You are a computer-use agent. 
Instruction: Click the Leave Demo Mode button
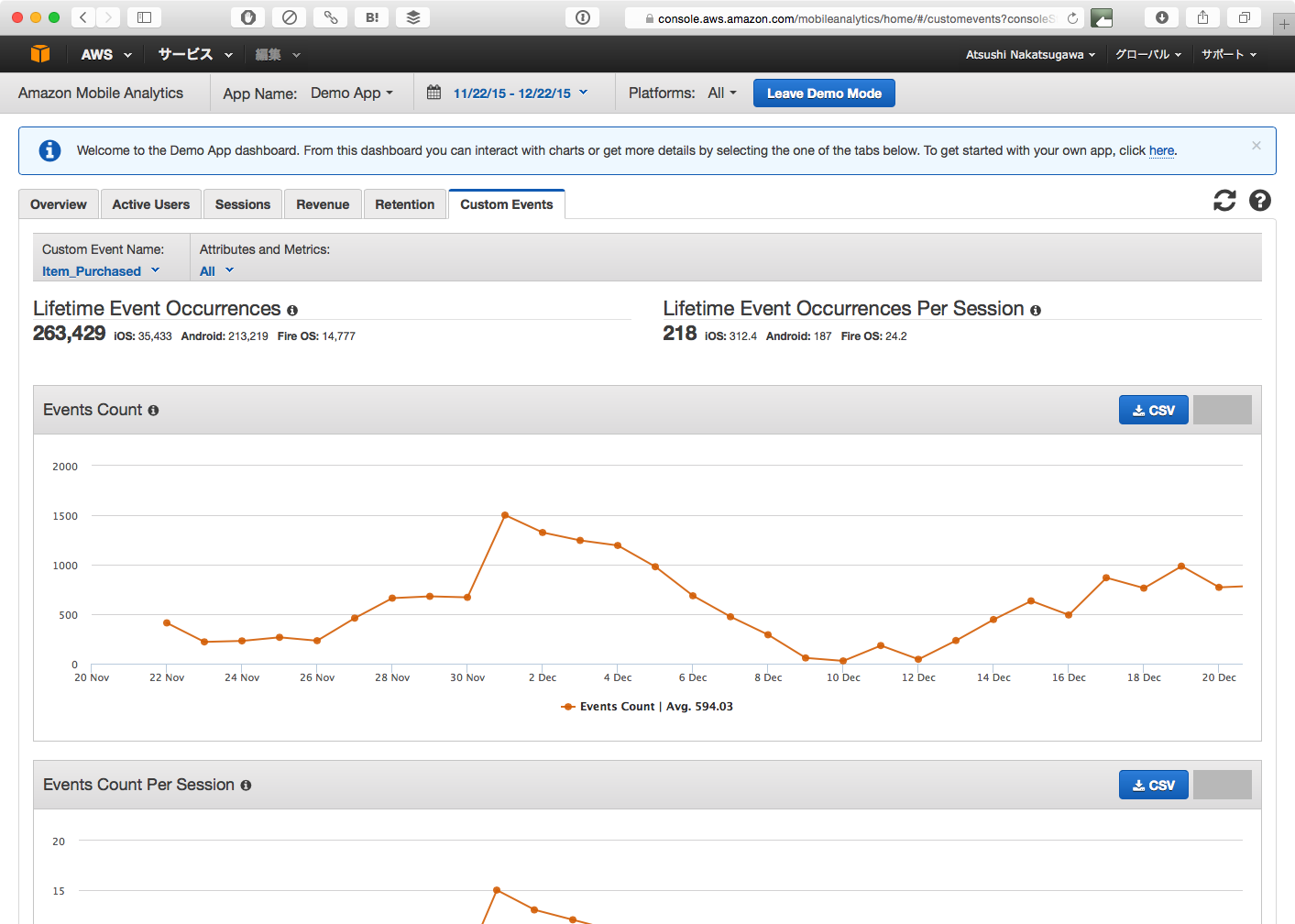(824, 93)
